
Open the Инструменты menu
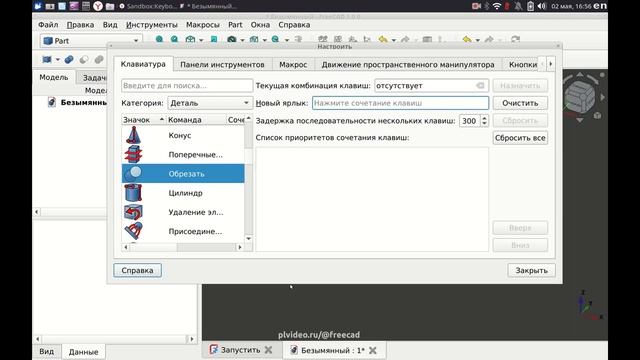click(151, 24)
